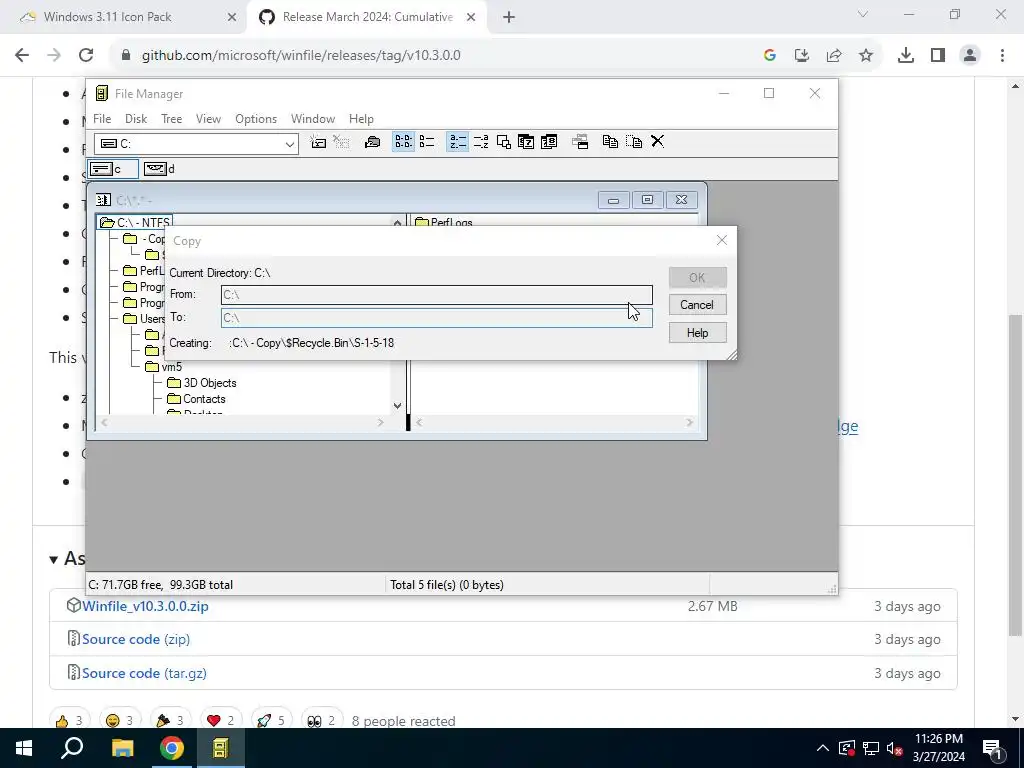This screenshot has width=1024, height=768.
Task: Open taskbar search magnifier
Action: [x=72, y=748]
